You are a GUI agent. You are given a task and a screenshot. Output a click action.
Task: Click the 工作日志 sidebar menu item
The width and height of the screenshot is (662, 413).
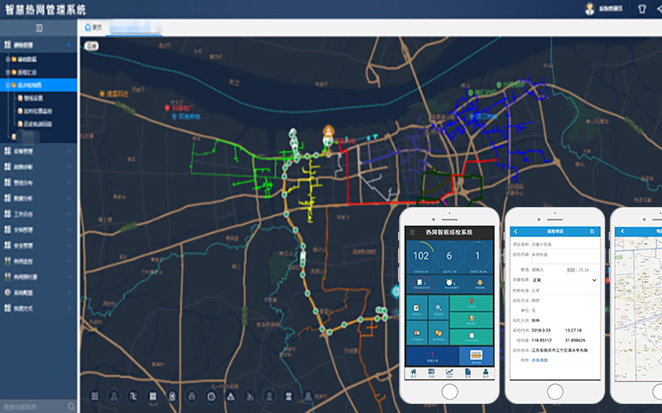tap(27, 214)
